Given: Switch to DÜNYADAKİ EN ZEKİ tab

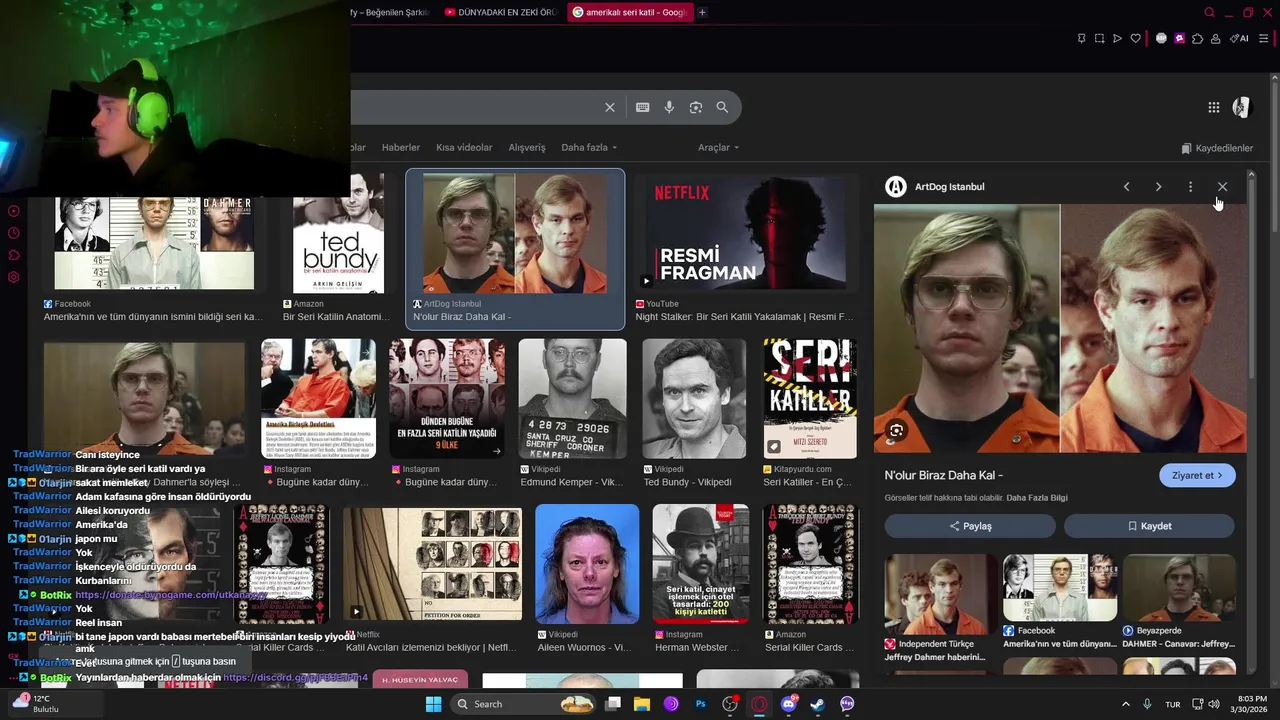Looking at the screenshot, I should [499, 12].
